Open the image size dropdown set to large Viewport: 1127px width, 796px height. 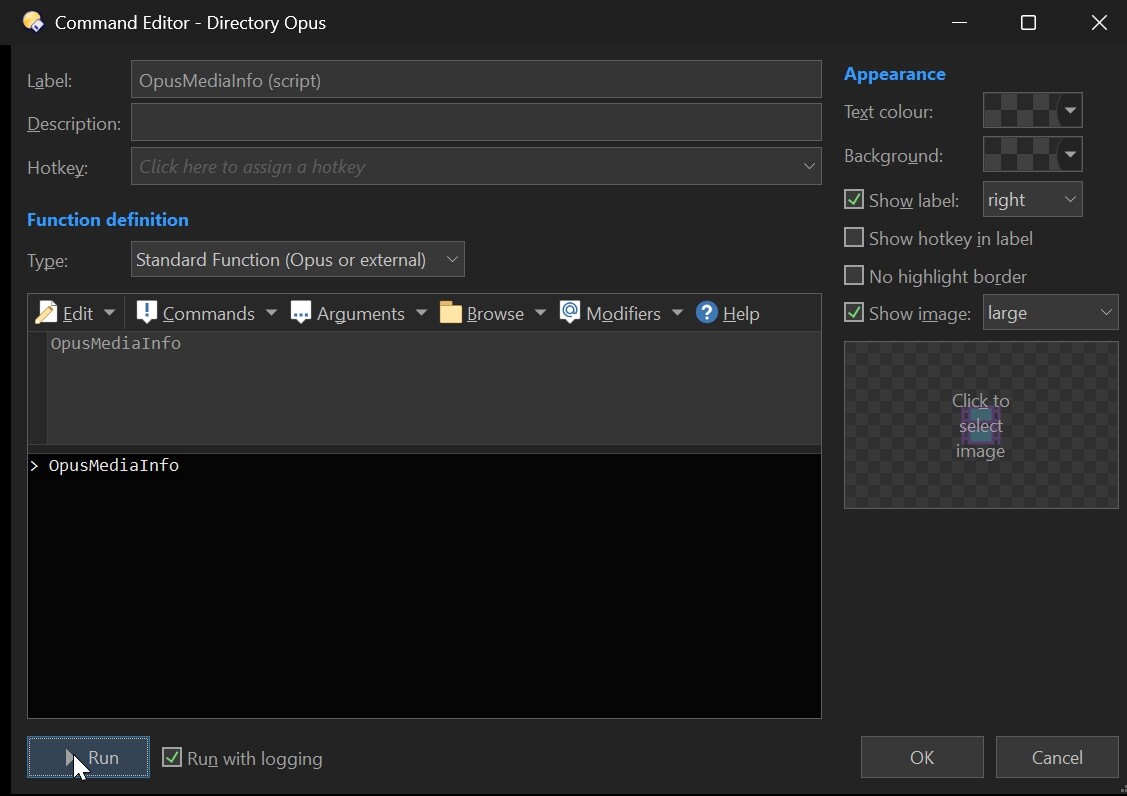coord(1050,313)
